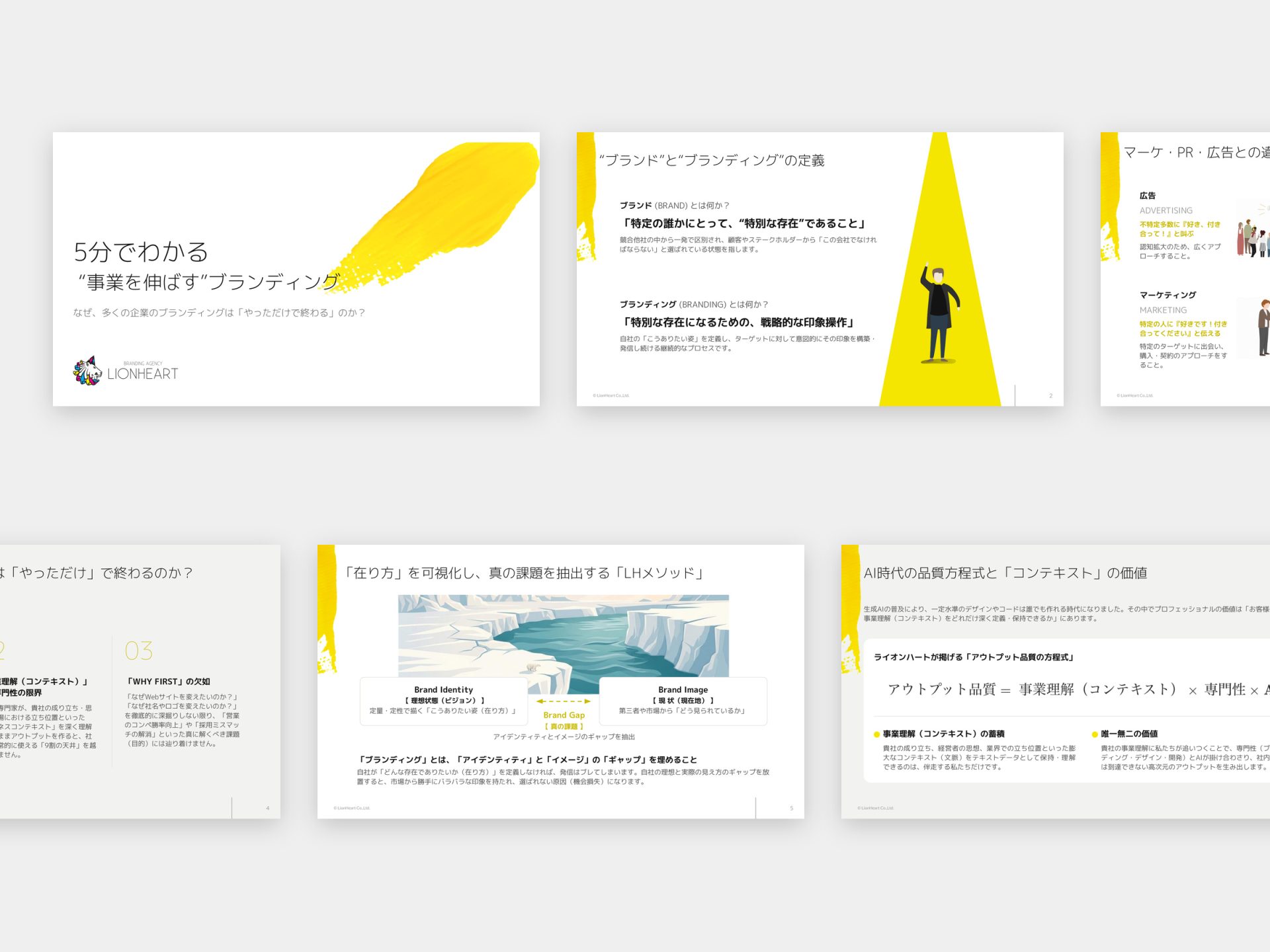This screenshot has height=952, width=1270.
Task: Click the formula starting "アウトプット品質 ＝ 事業理解"
Action: 1079,690
